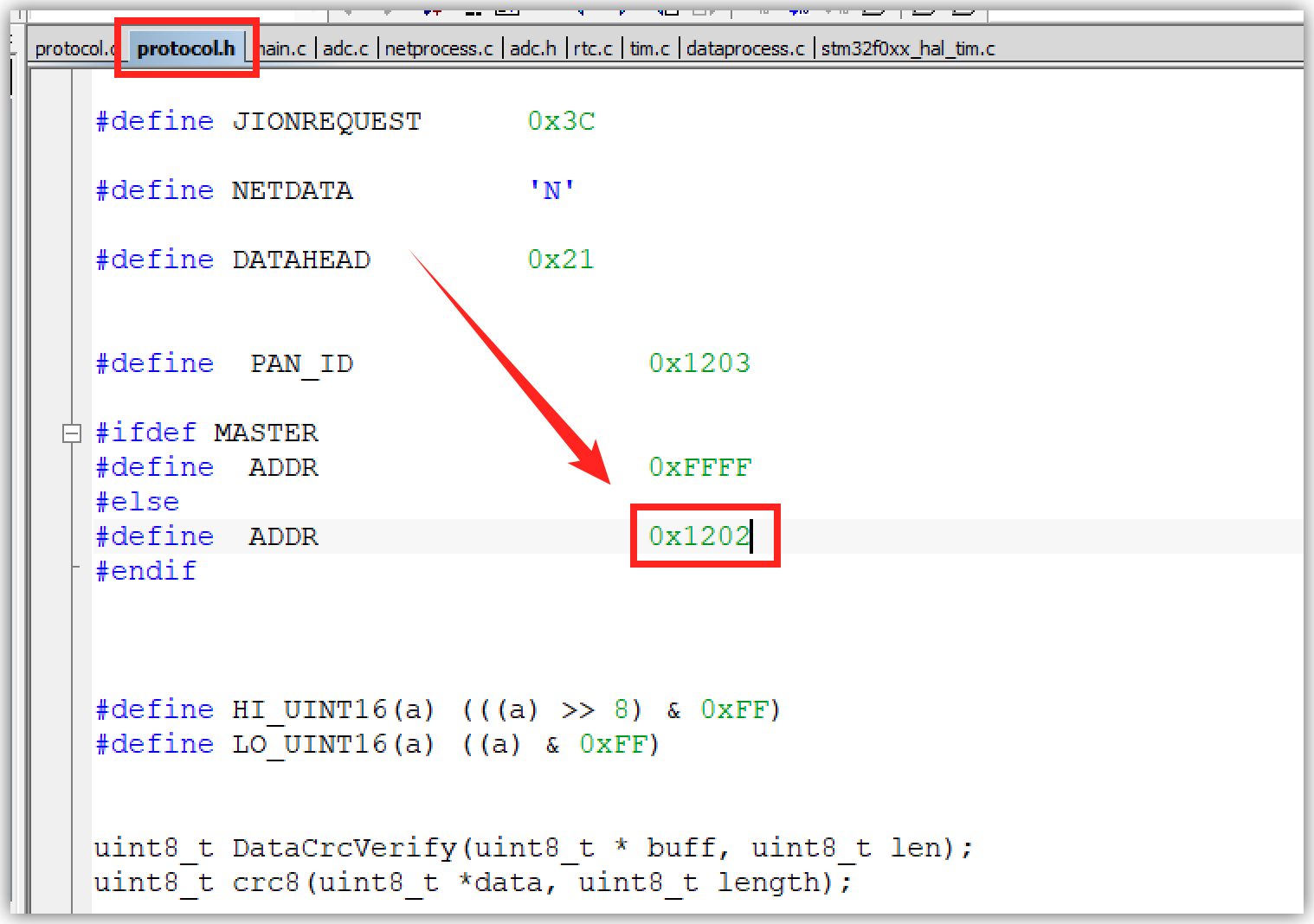Image resolution: width=1314 pixels, height=924 pixels.
Task: Click the crc8 function name
Action: coord(266,882)
